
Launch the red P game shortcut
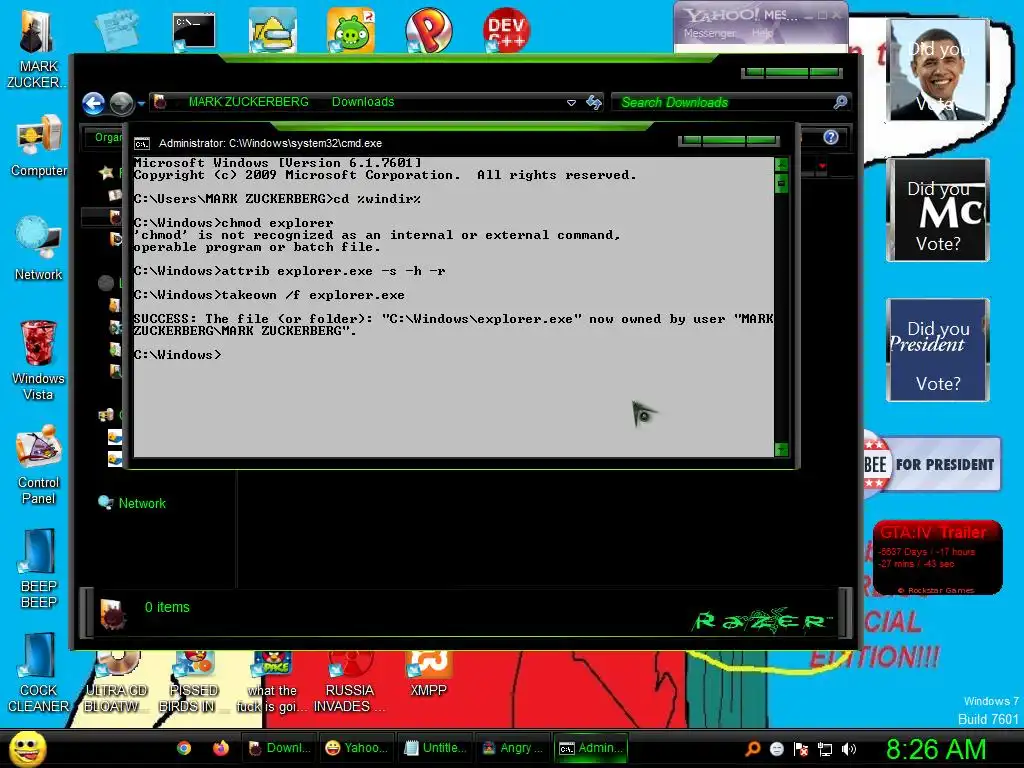[428, 30]
